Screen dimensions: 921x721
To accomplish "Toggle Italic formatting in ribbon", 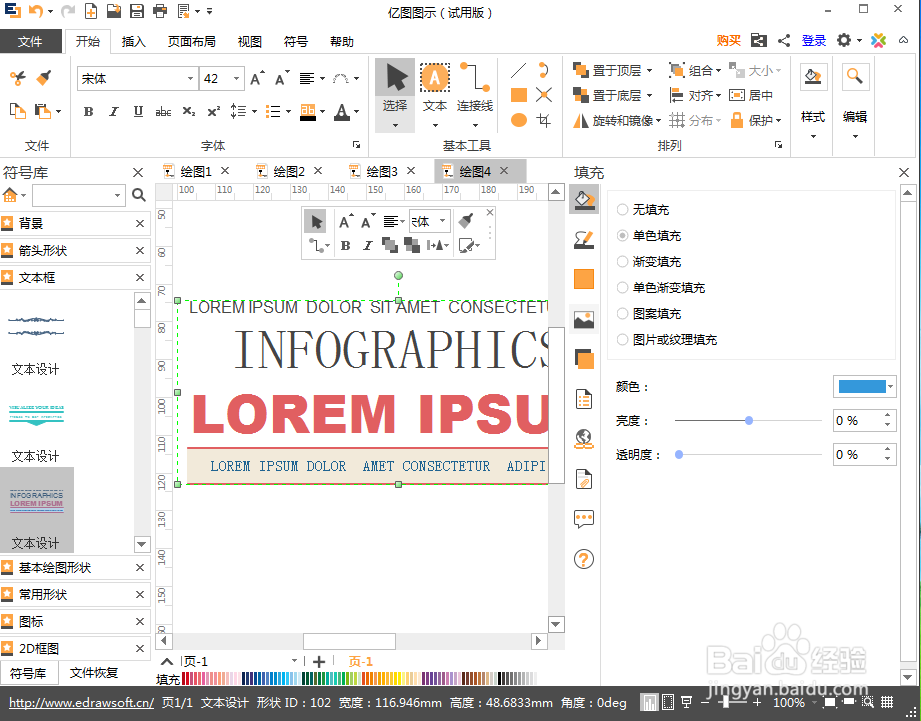I will click(x=114, y=112).
